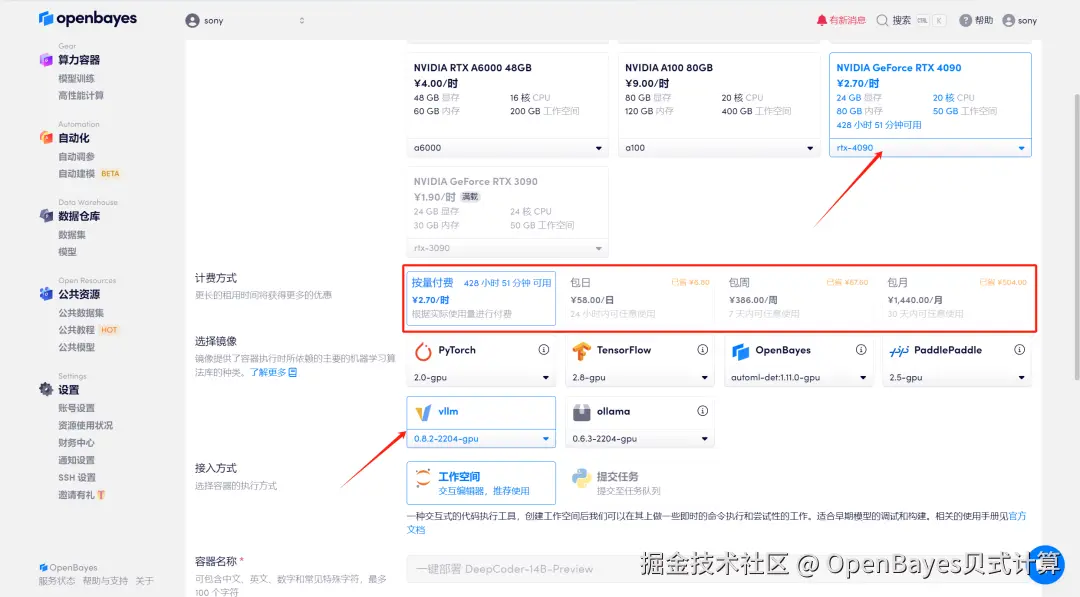
Task: Go to 模型训练 in sidebar
Action: click(76, 78)
